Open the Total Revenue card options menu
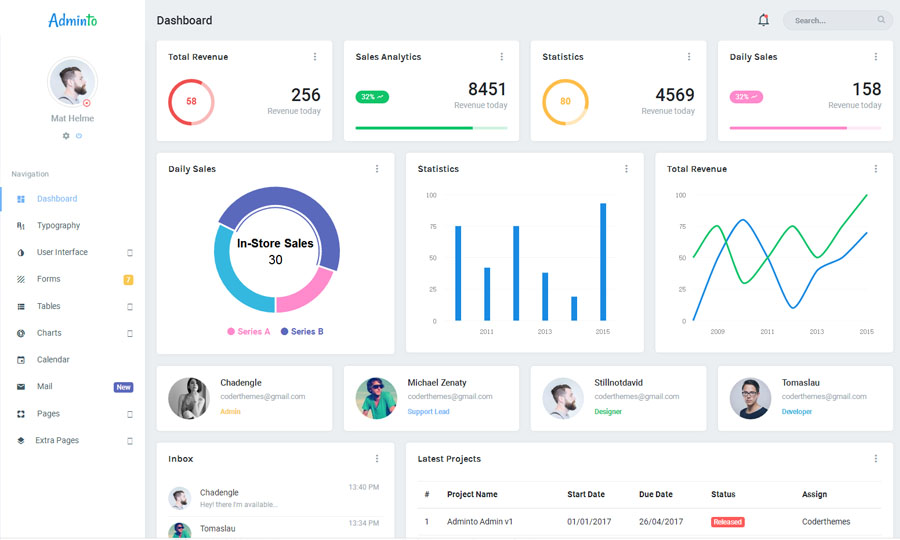900x540 pixels. click(x=315, y=57)
